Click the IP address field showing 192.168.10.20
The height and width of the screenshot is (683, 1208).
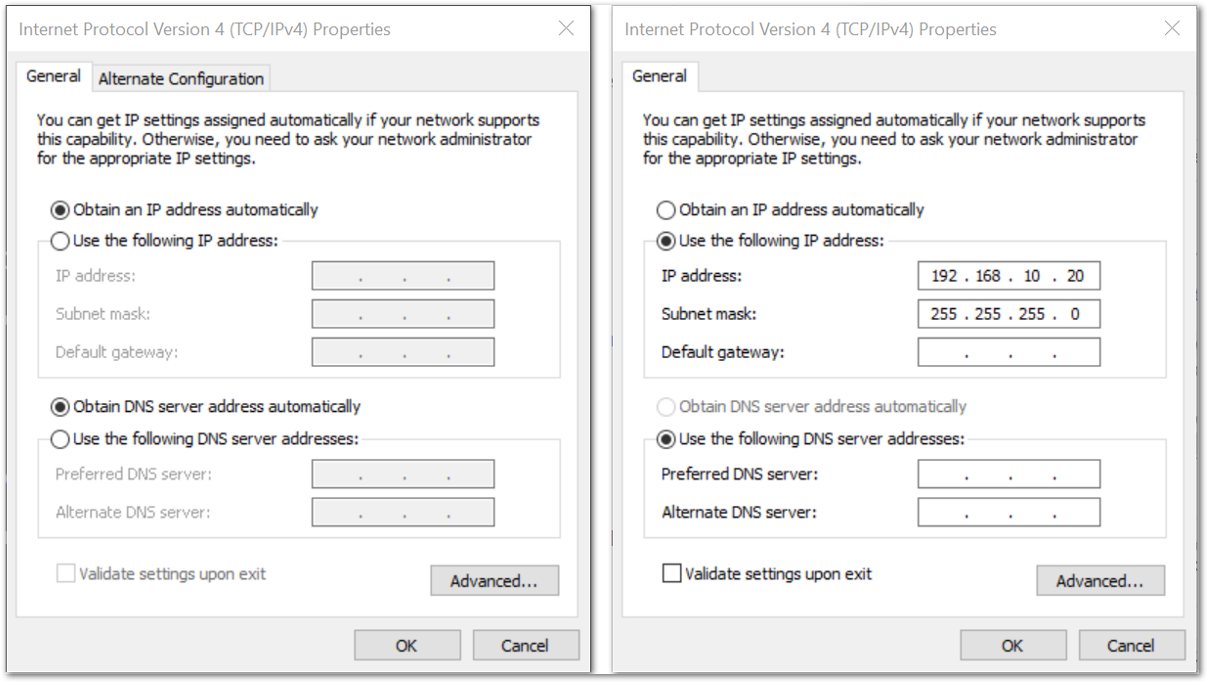pyautogui.click(x=1009, y=276)
